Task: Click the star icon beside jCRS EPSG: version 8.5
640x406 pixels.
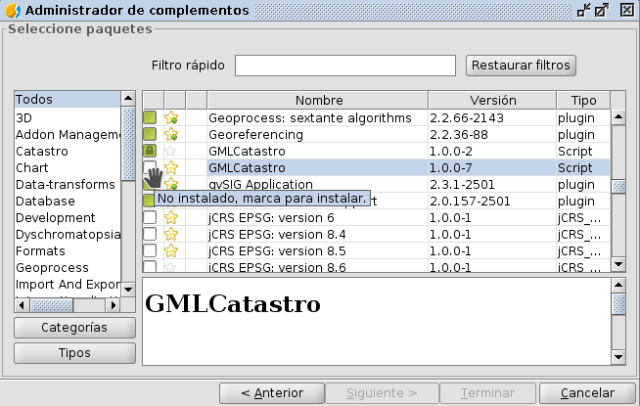Action: pos(171,251)
